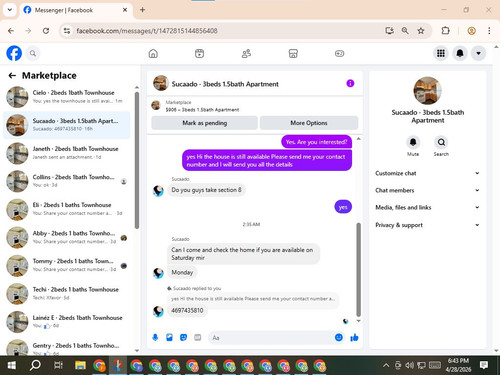Expand Media, files and links section

coord(427,207)
